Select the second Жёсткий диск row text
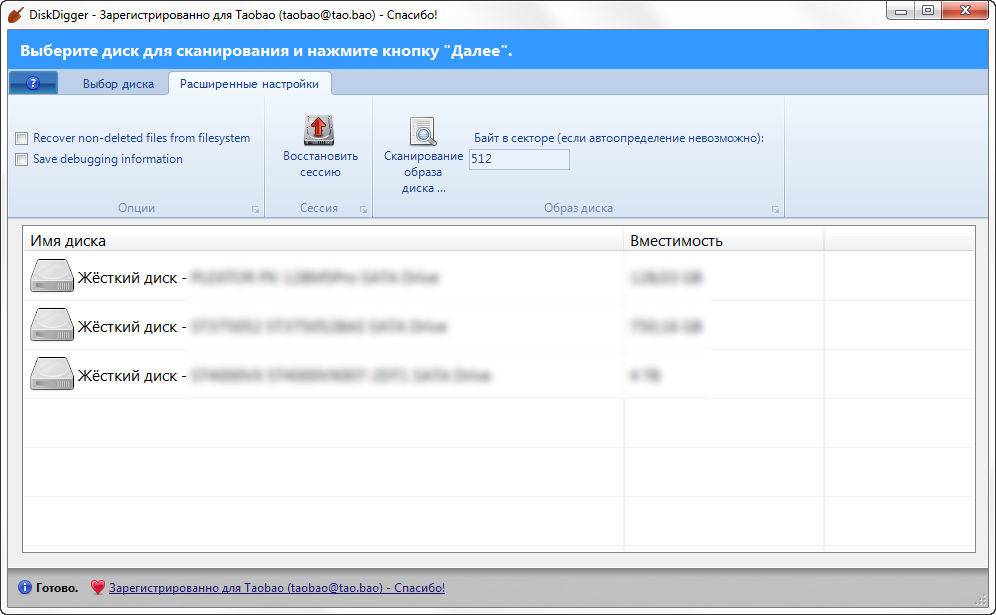Viewport: 996px width, 615px height. click(132, 327)
